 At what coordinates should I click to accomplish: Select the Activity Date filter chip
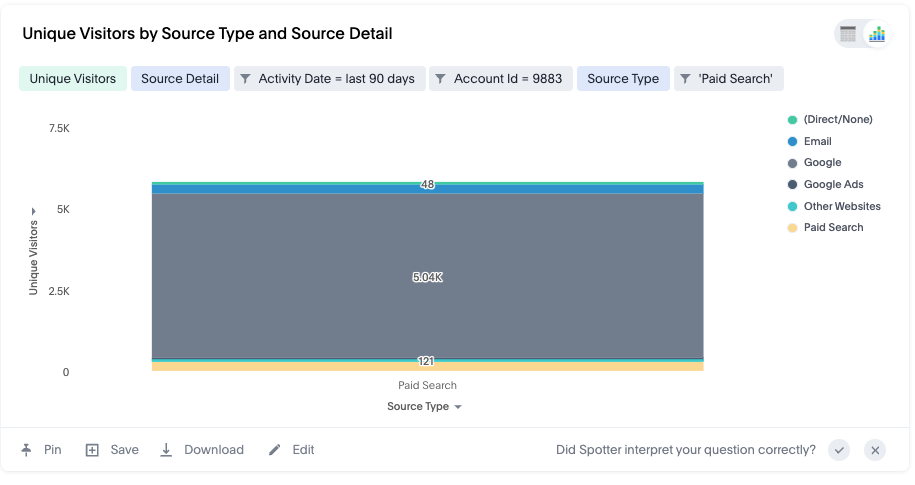330,79
